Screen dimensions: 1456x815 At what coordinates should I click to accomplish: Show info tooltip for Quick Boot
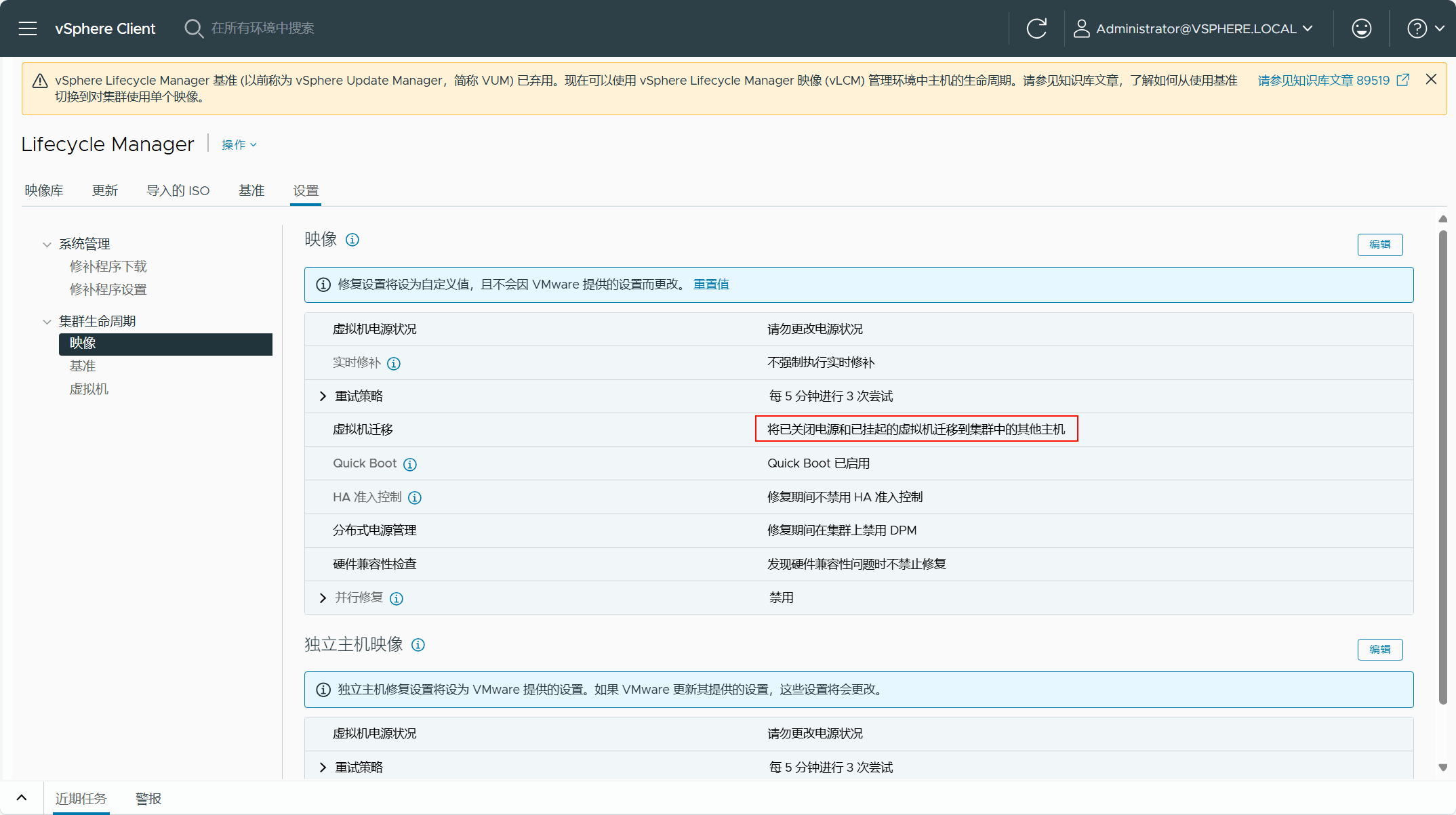coord(410,464)
